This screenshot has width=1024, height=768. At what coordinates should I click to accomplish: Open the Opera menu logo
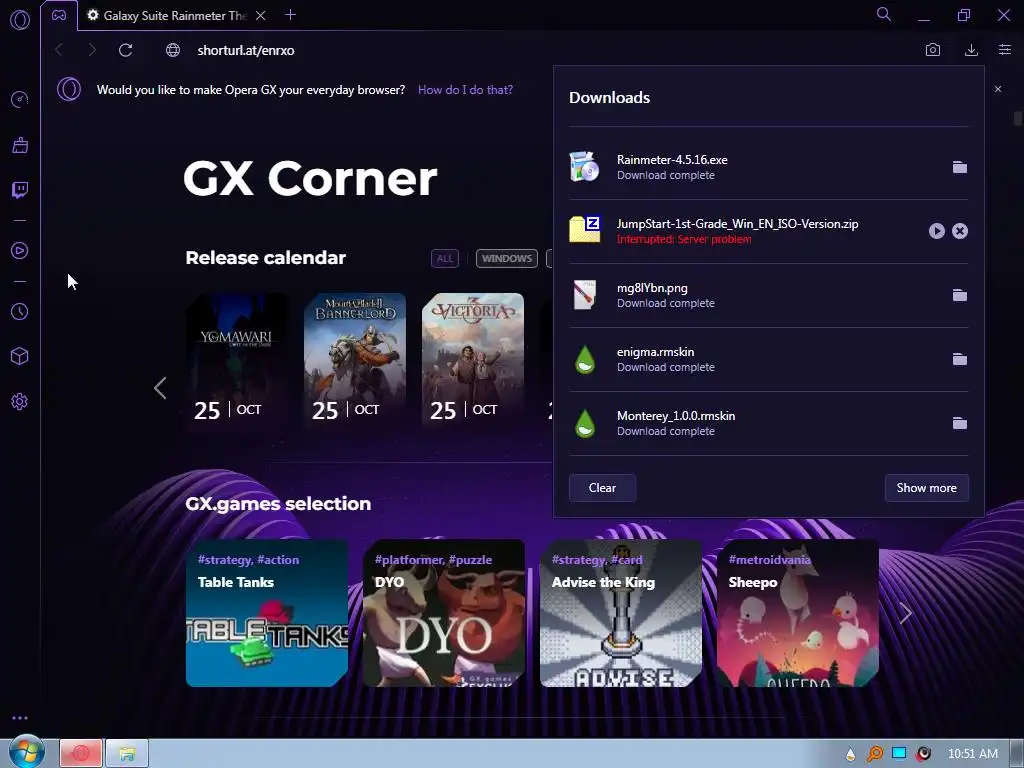(x=20, y=20)
